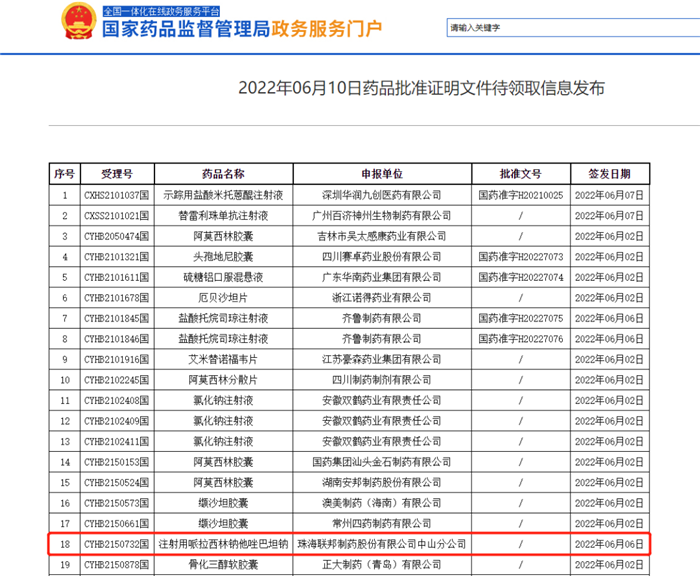Image resolution: width=700 pixels, height=576 pixels.
Task: Select approval number 国药准字H20227073
Action: pyautogui.click(x=521, y=257)
